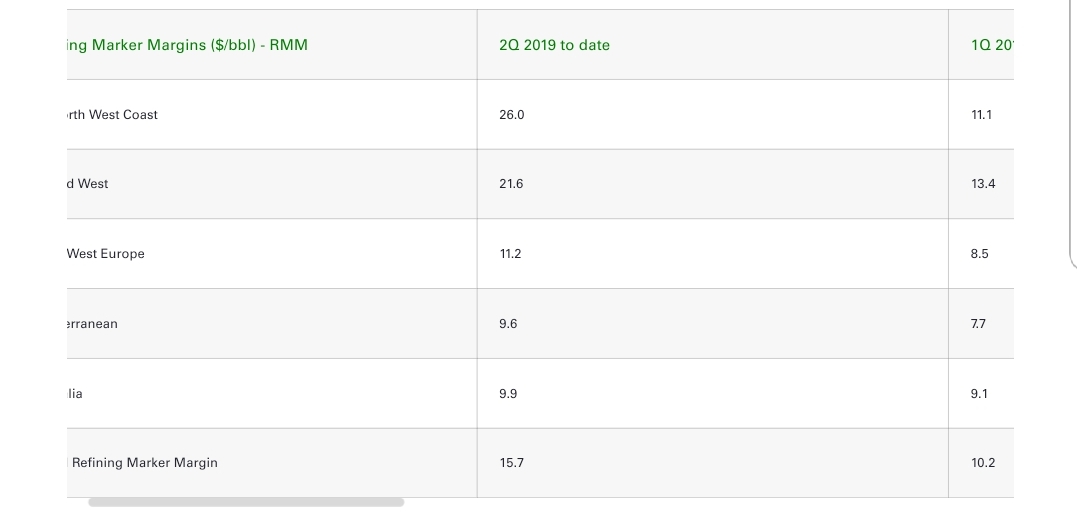Click the 'West Europe' row label
This screenshot has height=525, width=1077.
tap(106, 254)
